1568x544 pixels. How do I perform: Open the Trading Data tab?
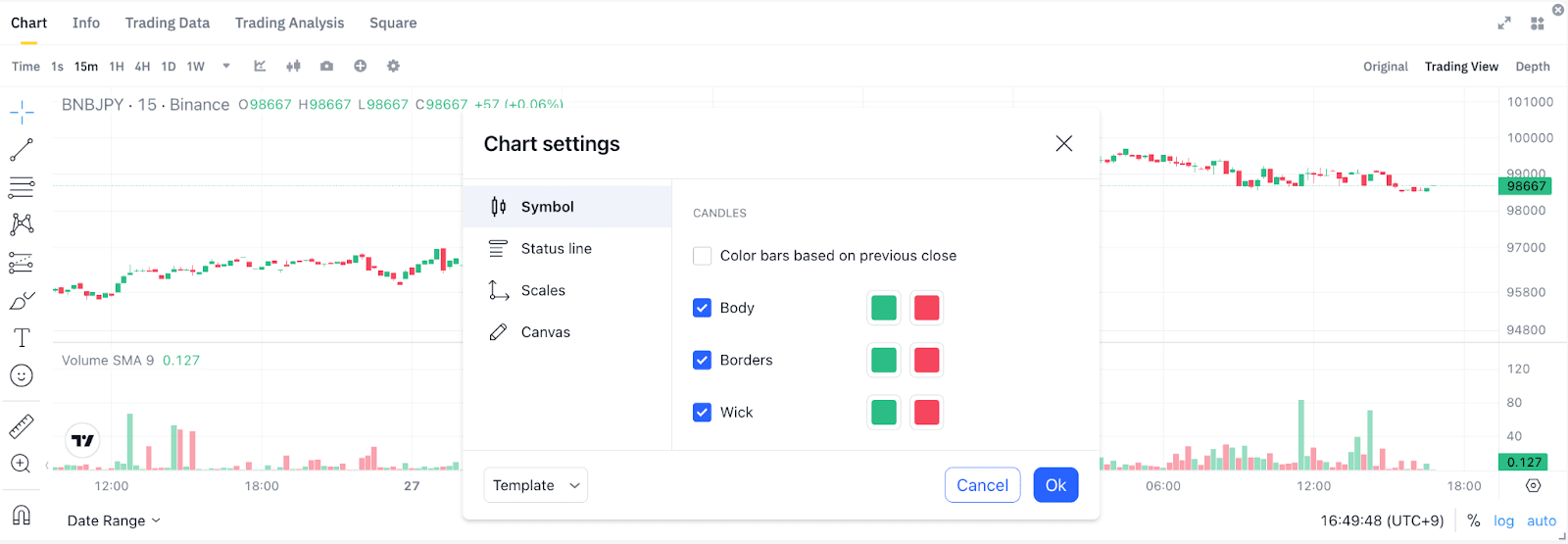point(168,23)
